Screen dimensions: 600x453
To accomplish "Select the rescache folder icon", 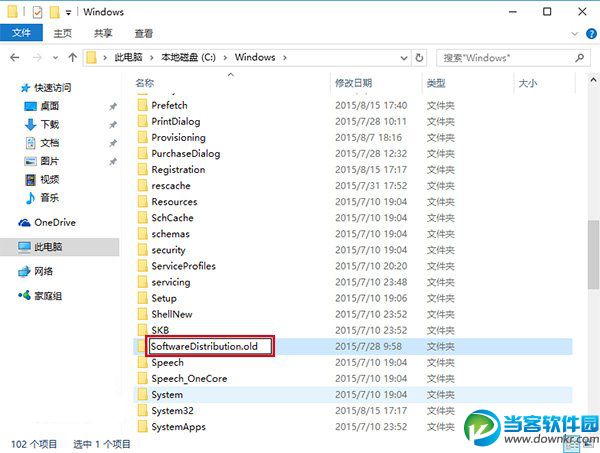I will [x=142, y=186].
